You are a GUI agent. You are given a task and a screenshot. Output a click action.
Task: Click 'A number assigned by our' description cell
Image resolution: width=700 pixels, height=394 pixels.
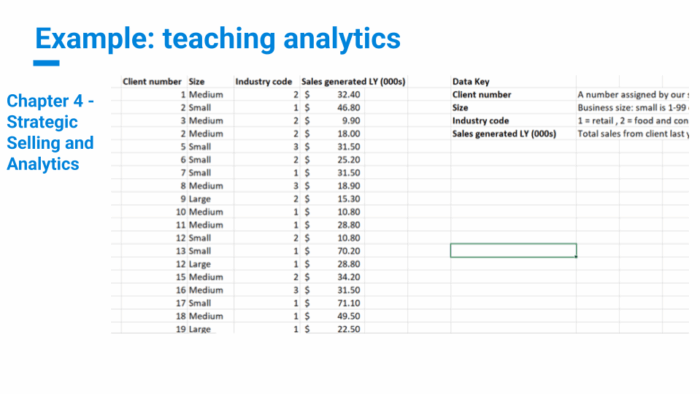click(633, 95)
